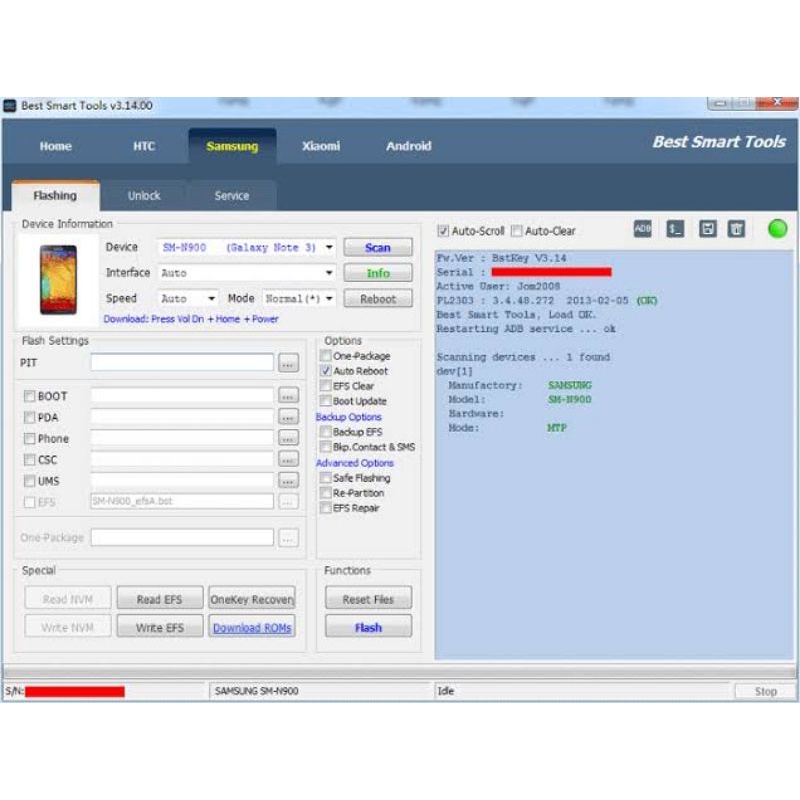
Task: Start OneKey Recovery
Action: (252, 599)
